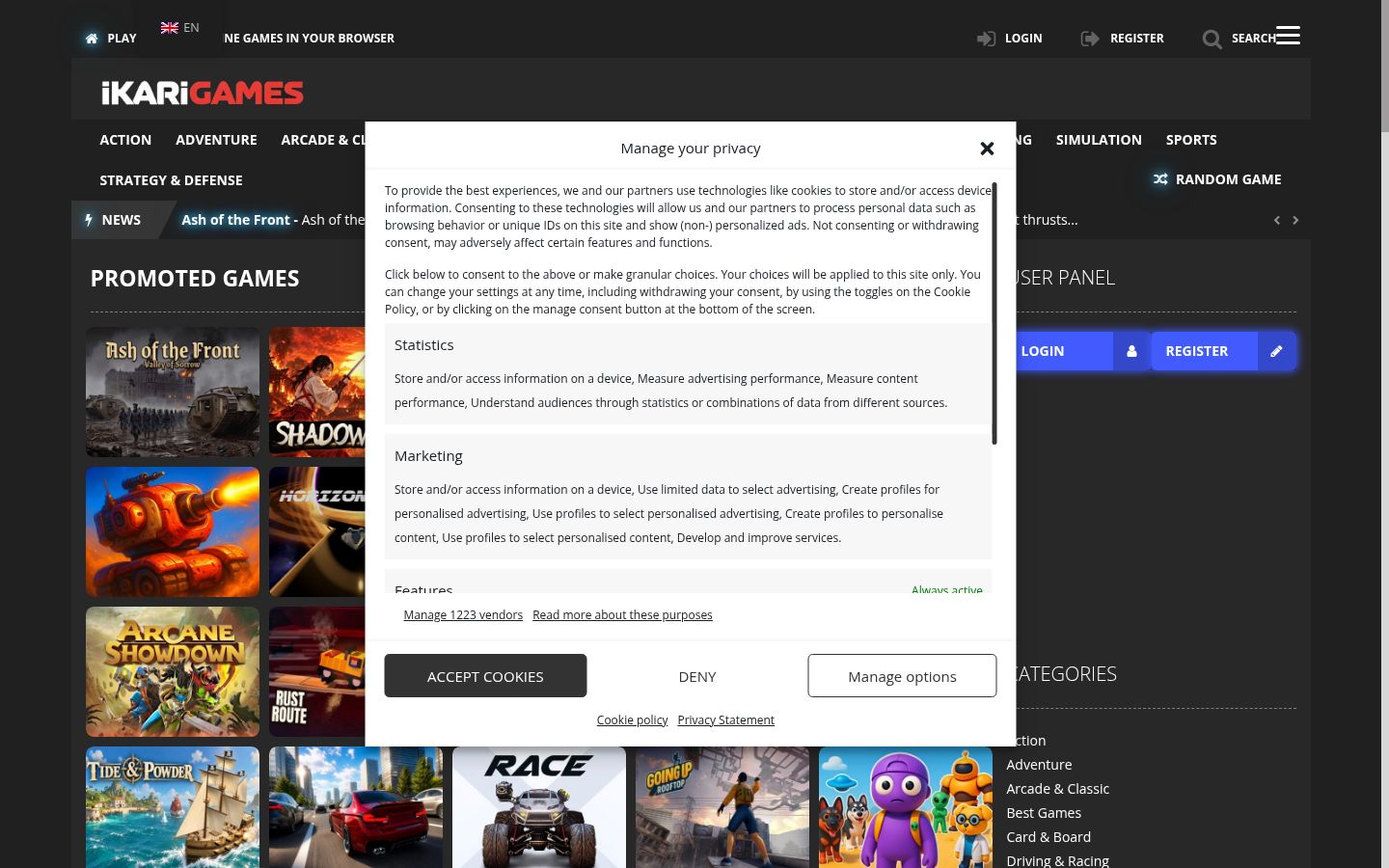Screen dimensions: 1389x868
Task: Expand the Statistics consent section
Action: point(688,373)
